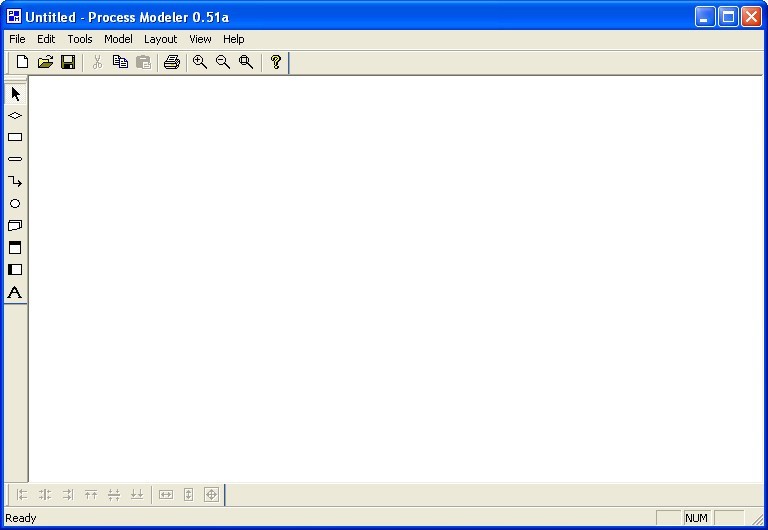
Task: Select the text label tool
Action: click(x=15, y=293)
